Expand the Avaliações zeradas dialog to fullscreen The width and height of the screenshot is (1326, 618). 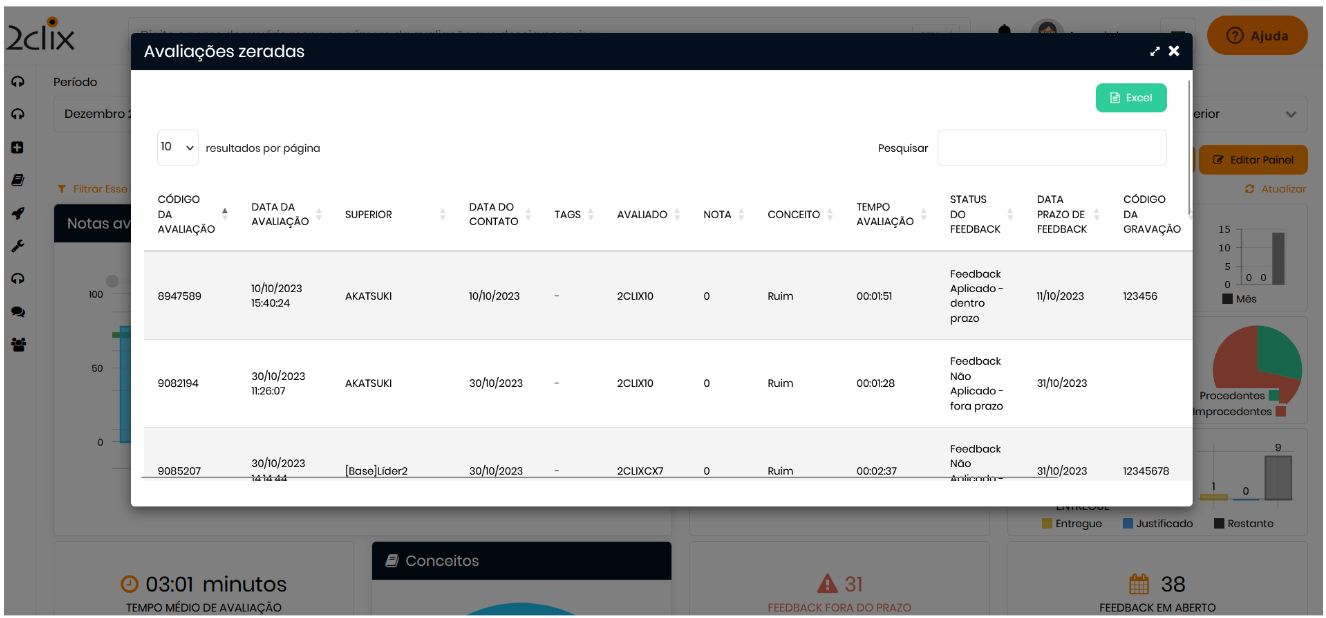click(x=1155, y=52)
